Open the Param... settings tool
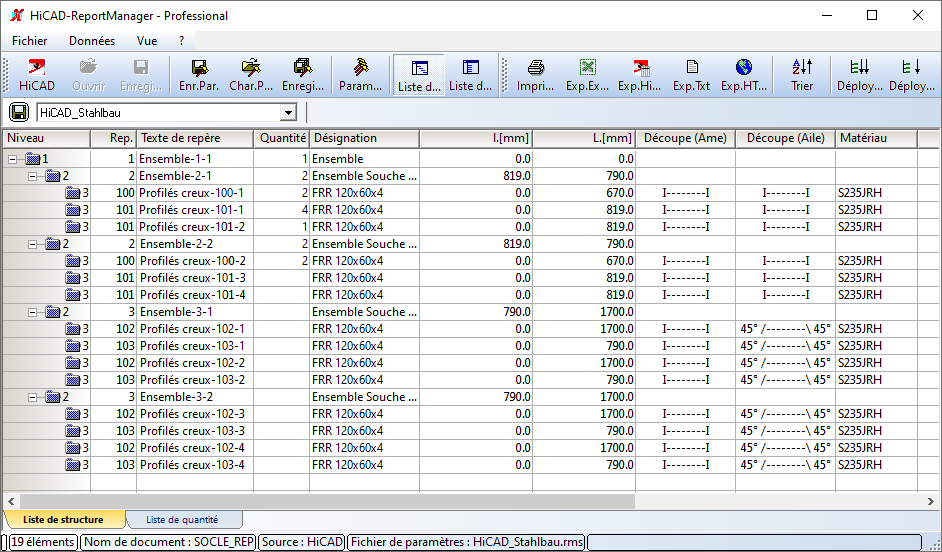This screenshot has width=942, height=552. 360,75
